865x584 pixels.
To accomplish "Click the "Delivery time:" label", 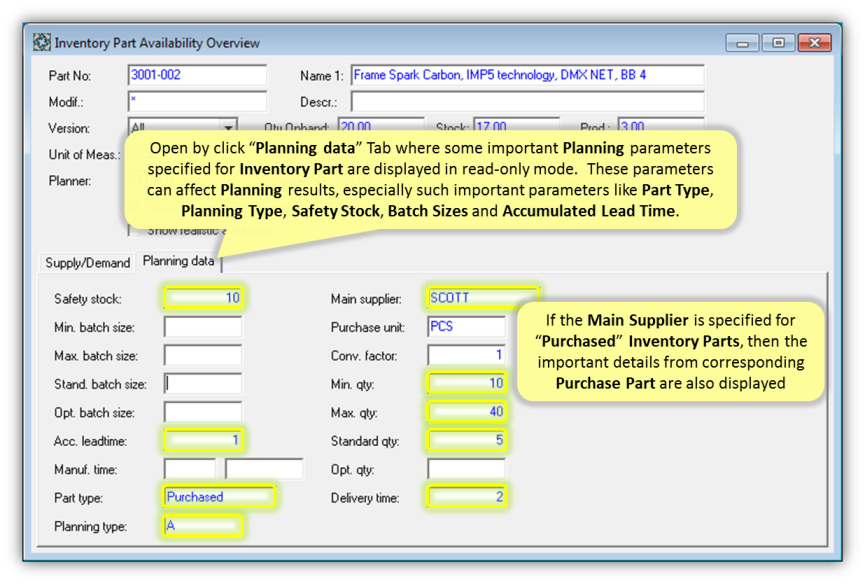I will [x=365, y=498].
